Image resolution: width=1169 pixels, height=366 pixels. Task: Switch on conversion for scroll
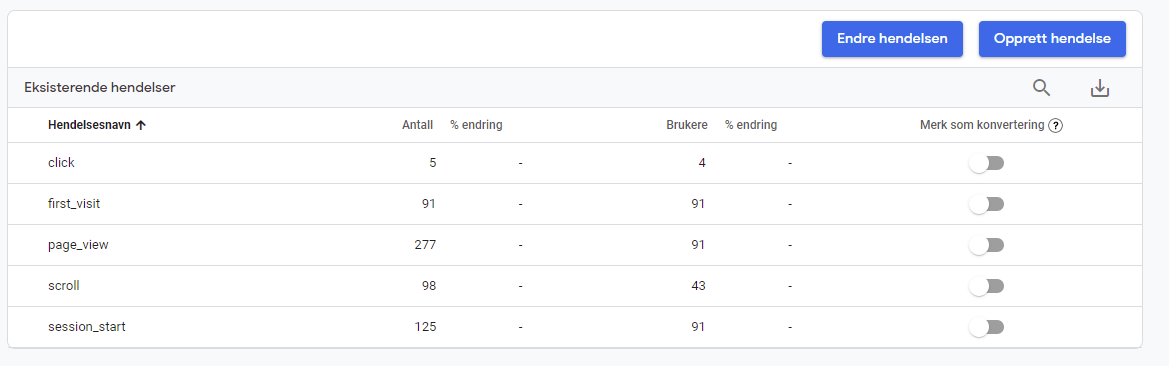tap(986, 286)
